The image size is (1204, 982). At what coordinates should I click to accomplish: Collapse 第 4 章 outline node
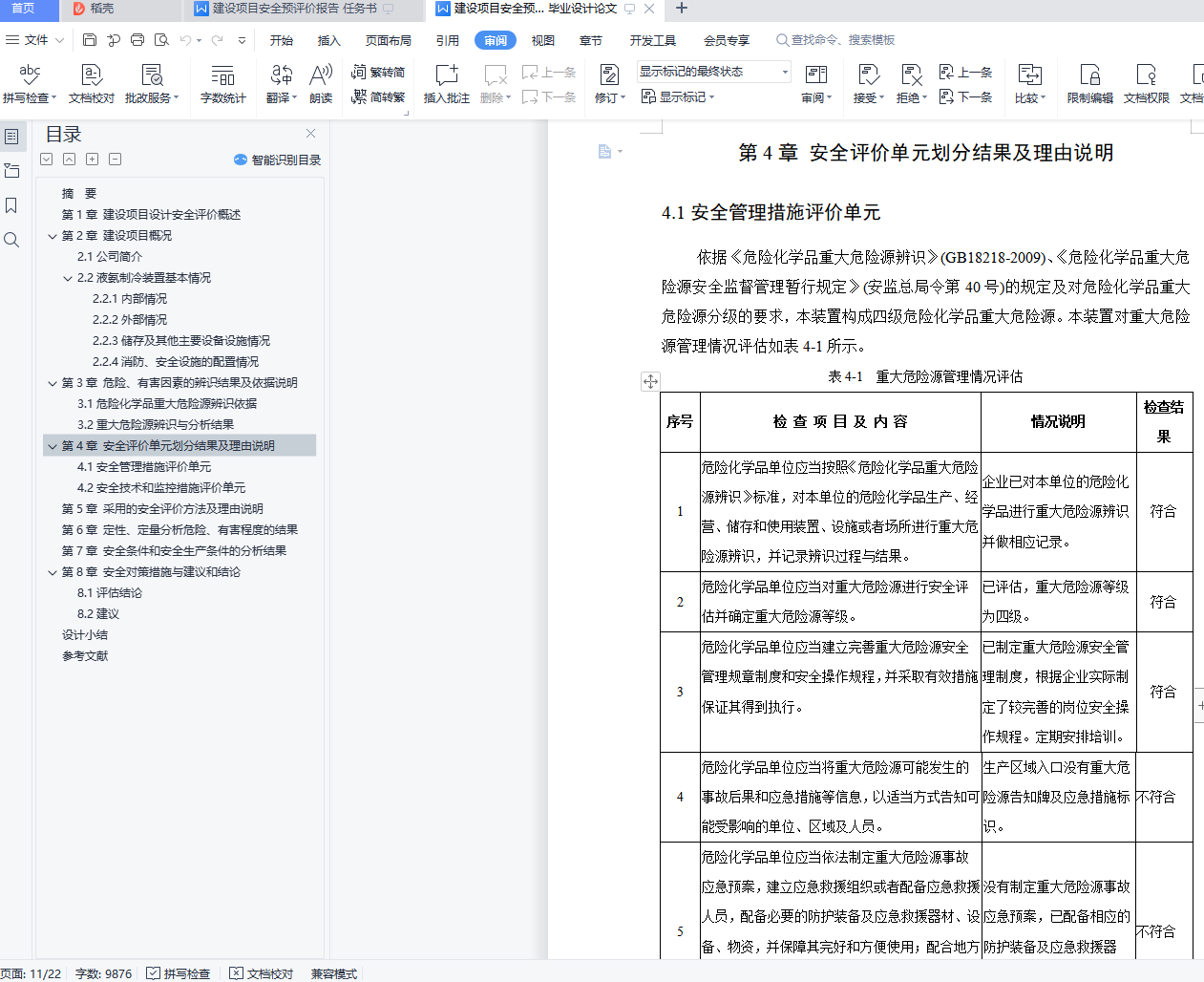coord(53,446)
